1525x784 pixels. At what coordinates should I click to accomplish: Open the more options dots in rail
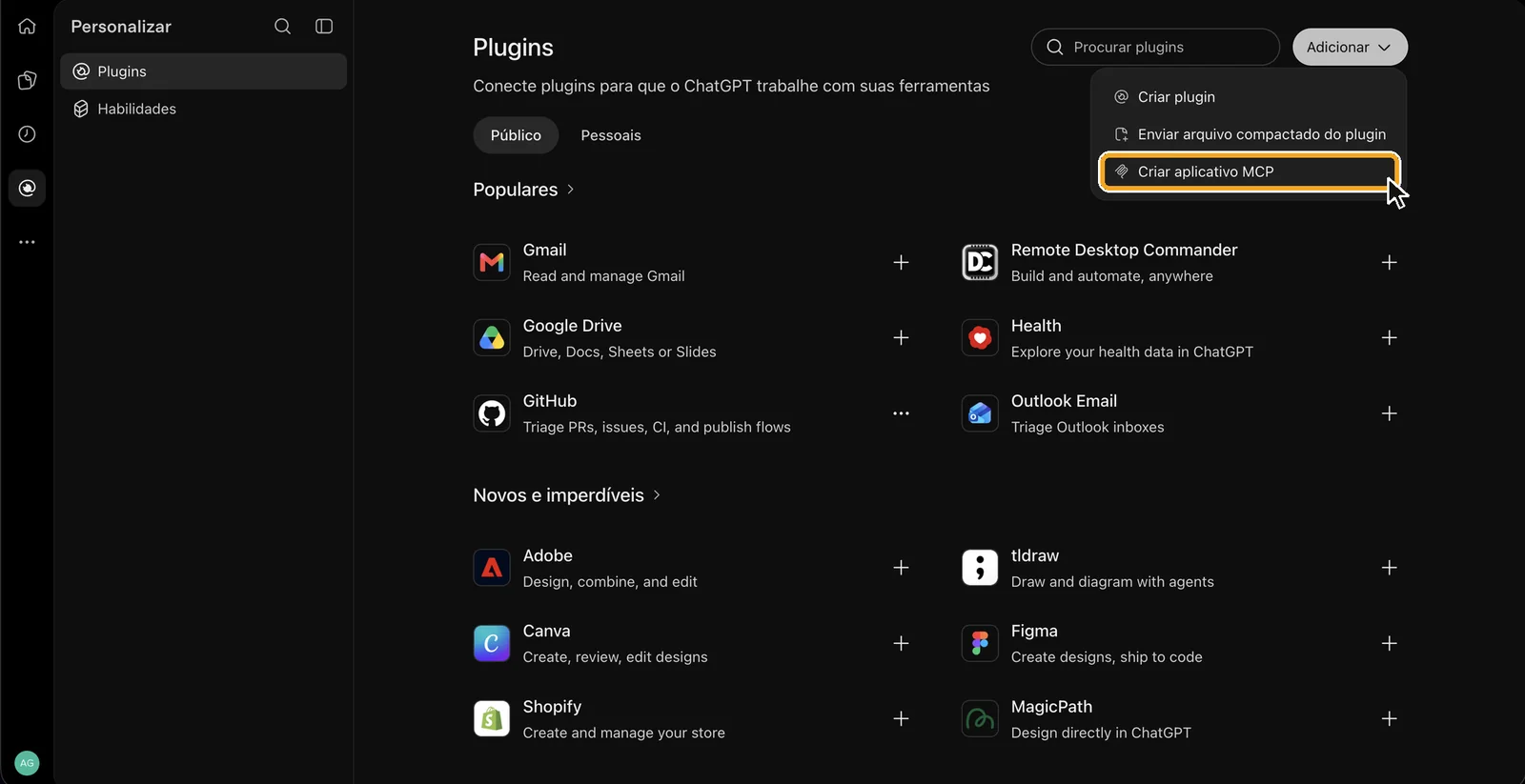[x=27, y=242]
